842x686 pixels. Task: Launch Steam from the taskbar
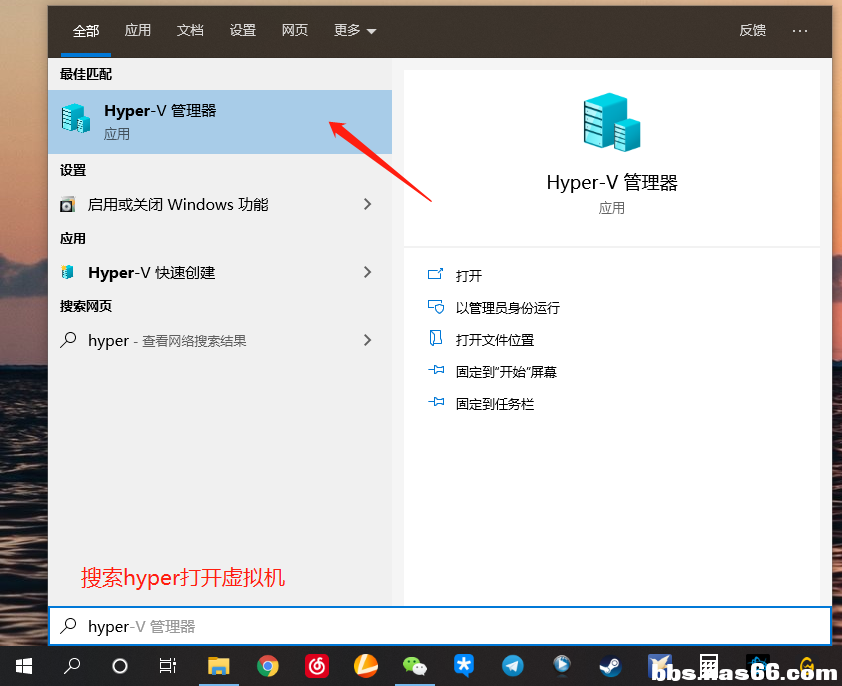(x=610, y=664)
